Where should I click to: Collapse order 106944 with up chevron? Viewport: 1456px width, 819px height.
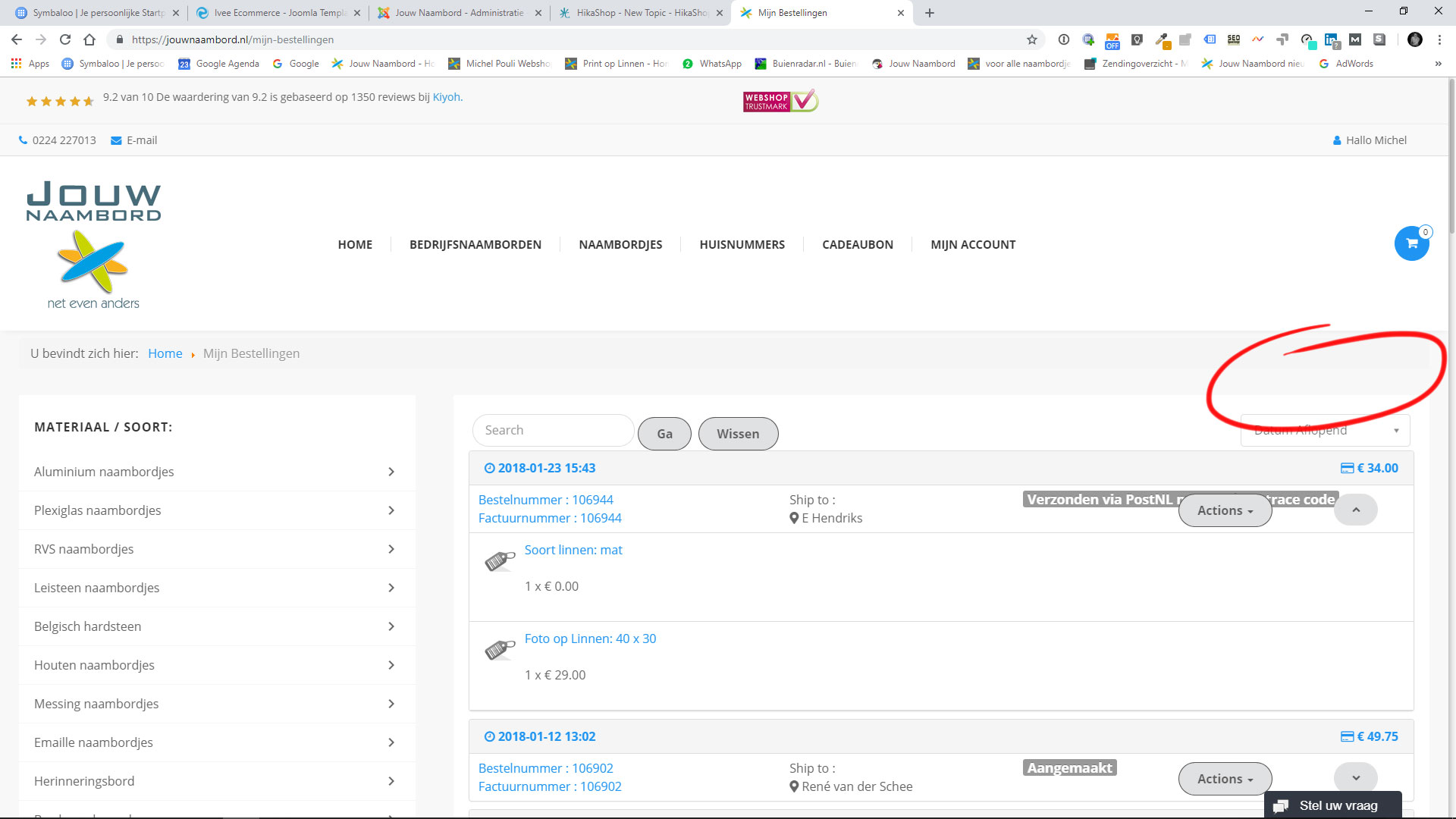pos(1355,510)
